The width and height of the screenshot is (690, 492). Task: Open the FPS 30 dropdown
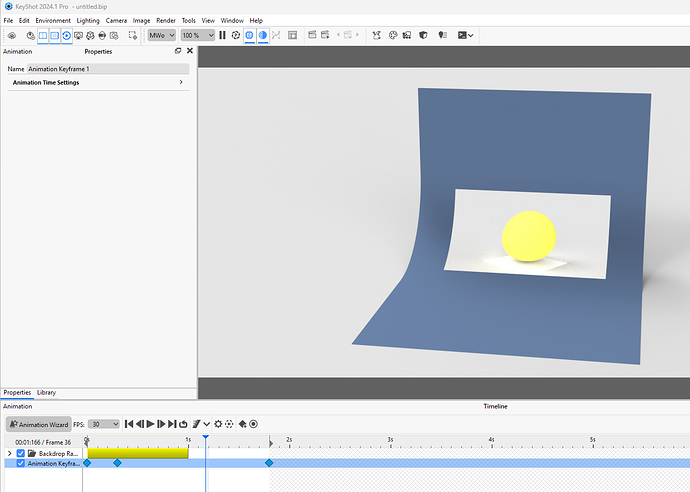point(104,424)
